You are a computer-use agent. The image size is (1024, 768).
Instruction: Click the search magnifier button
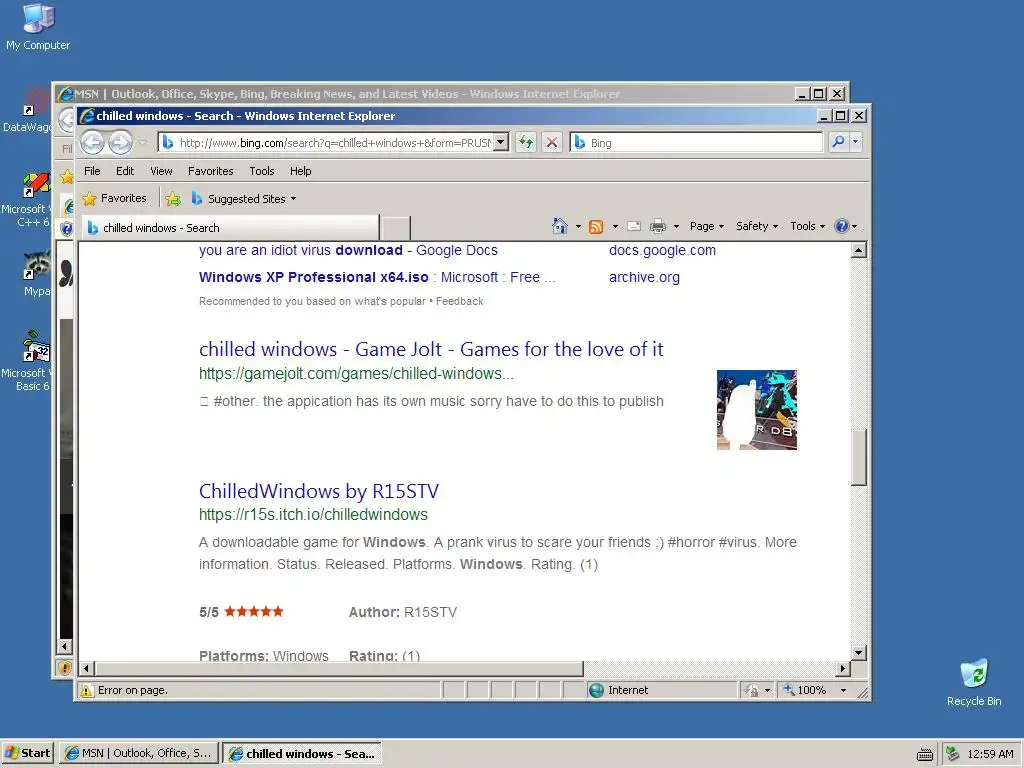[x=838, y=142]
